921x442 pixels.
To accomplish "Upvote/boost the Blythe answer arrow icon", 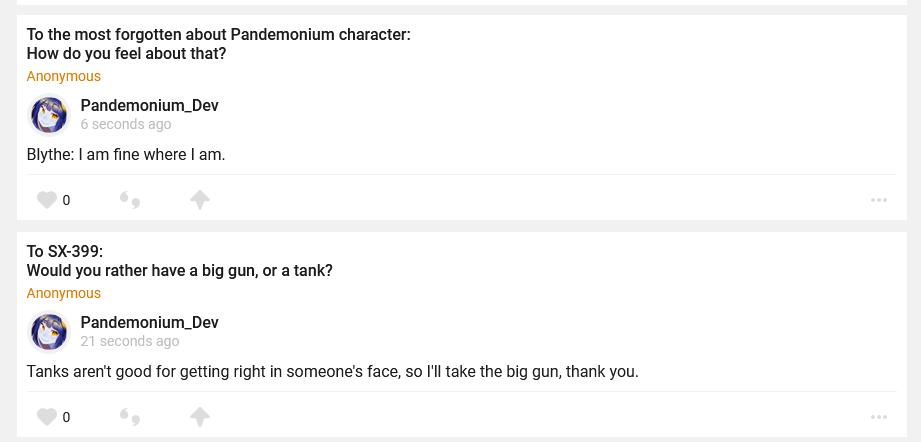I will point(200,200).
